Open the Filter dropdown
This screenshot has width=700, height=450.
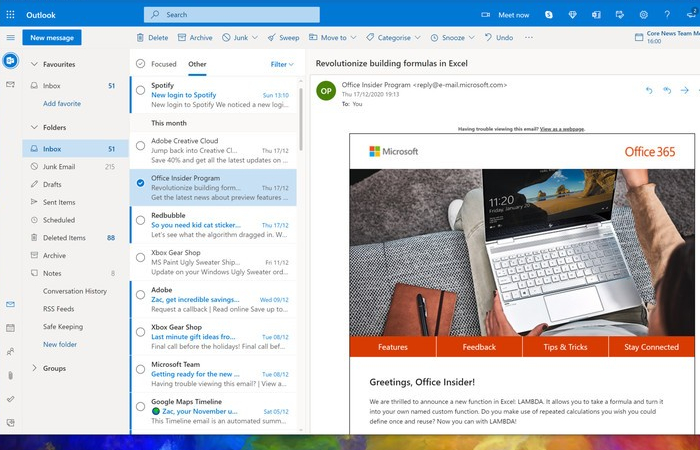click(282, 64)
